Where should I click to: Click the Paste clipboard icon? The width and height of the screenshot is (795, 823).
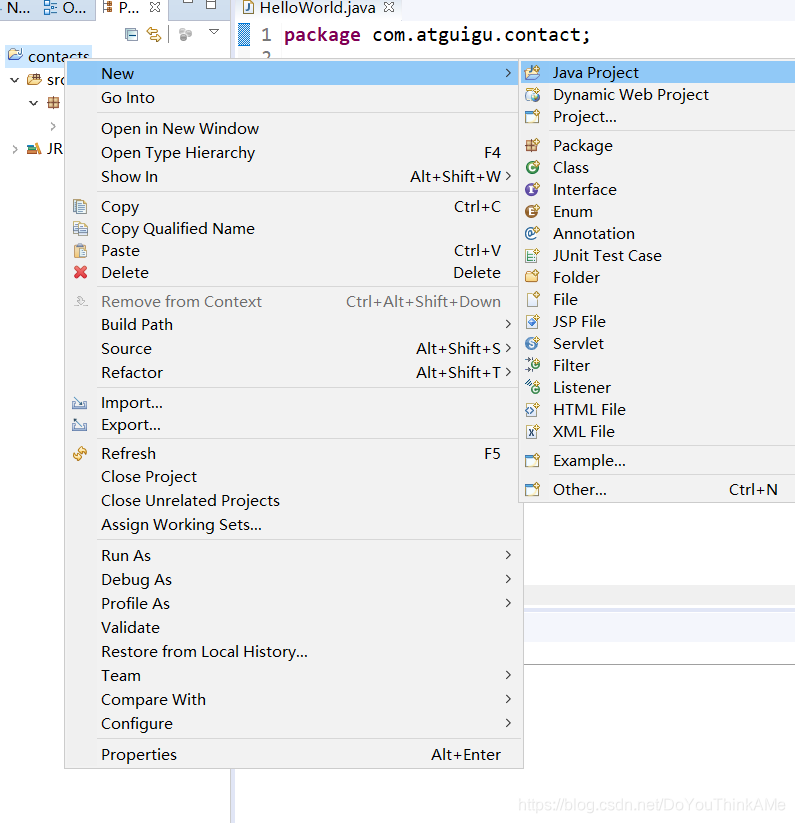coord(80,251)
